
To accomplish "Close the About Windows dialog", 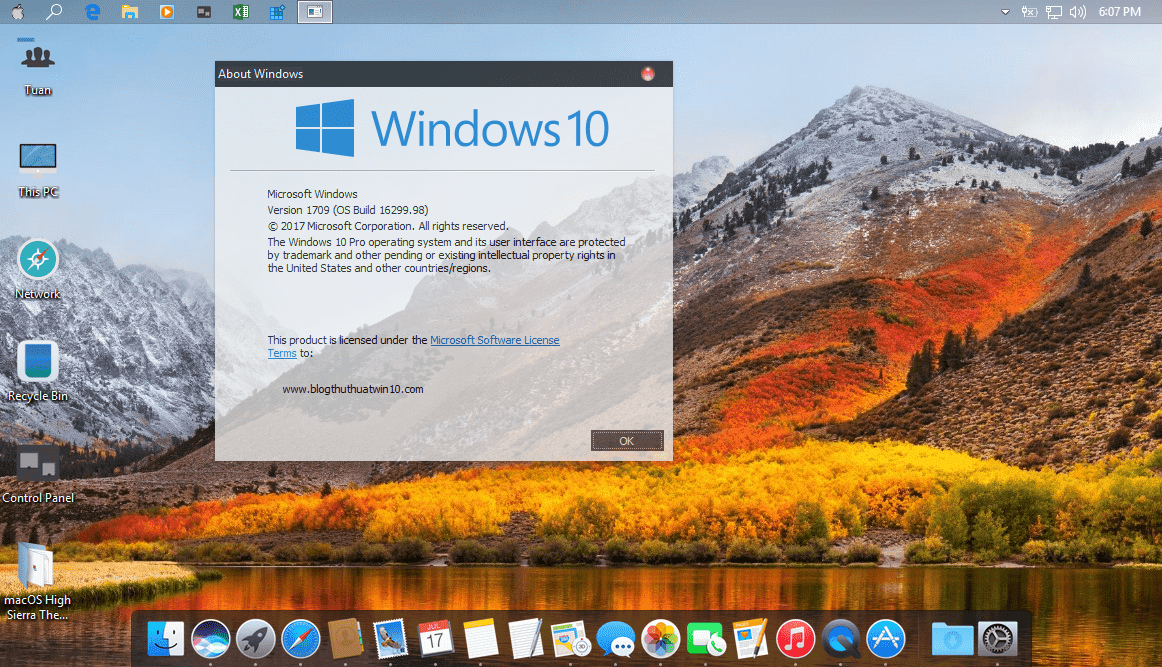I will pyautogui.click(x=648, y=74).
